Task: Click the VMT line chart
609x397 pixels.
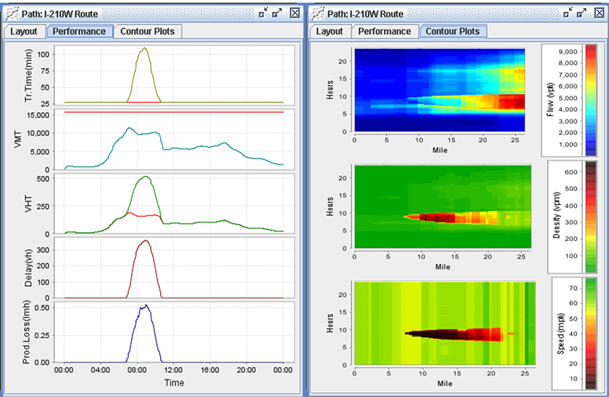Action: (x=174, y=139)
